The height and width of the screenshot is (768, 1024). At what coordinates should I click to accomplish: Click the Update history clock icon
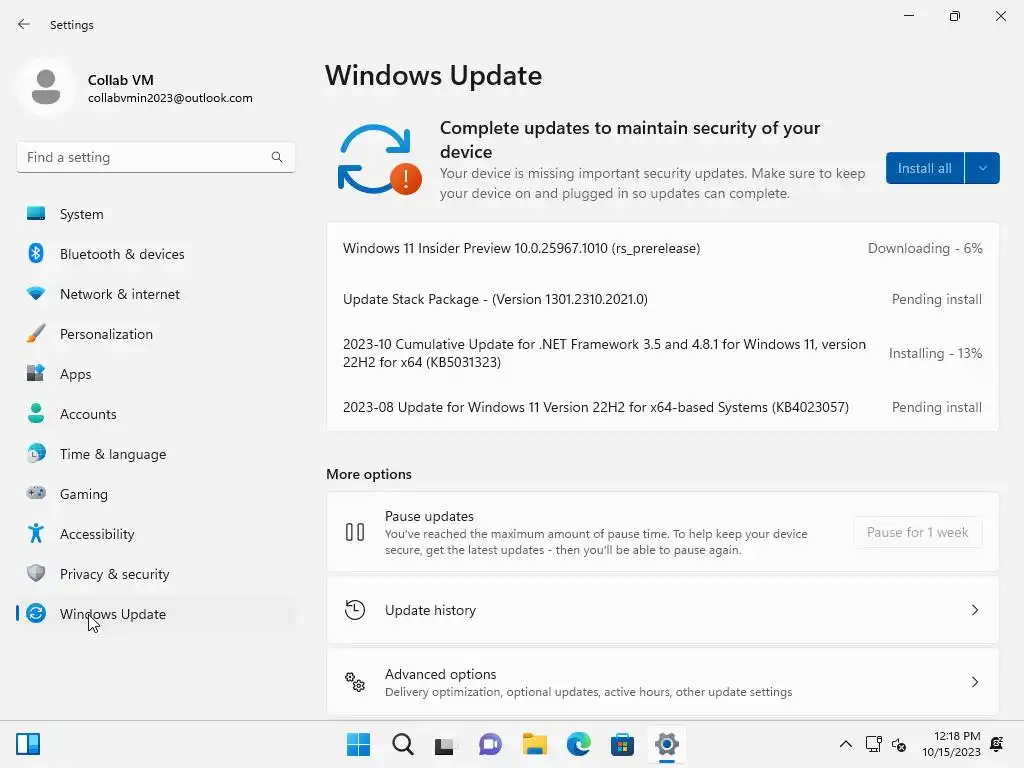[x=355, y=610]
